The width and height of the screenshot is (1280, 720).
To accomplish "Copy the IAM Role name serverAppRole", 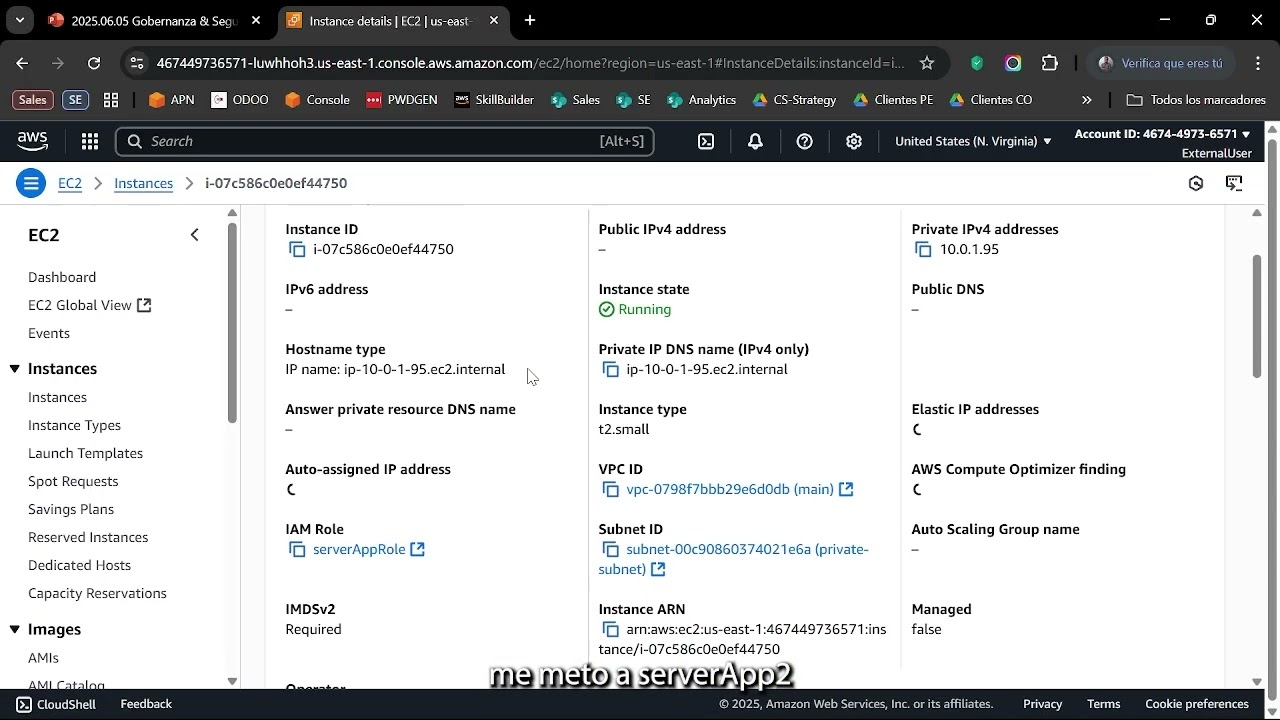I will tap(296, 550).
